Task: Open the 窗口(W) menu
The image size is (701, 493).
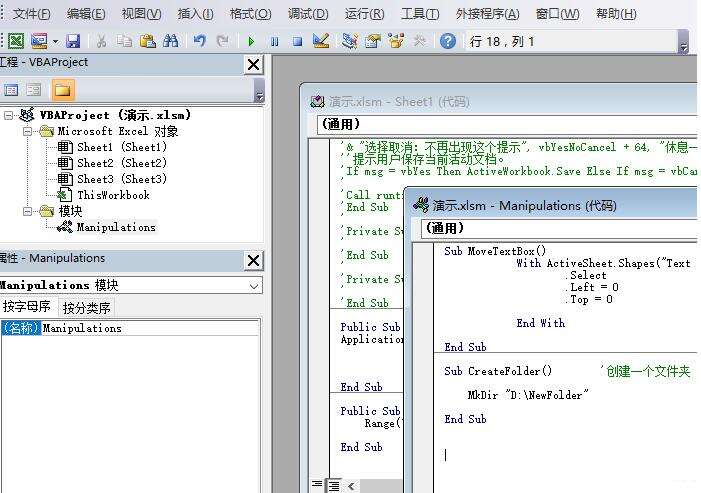Action: tap(557, 14)
